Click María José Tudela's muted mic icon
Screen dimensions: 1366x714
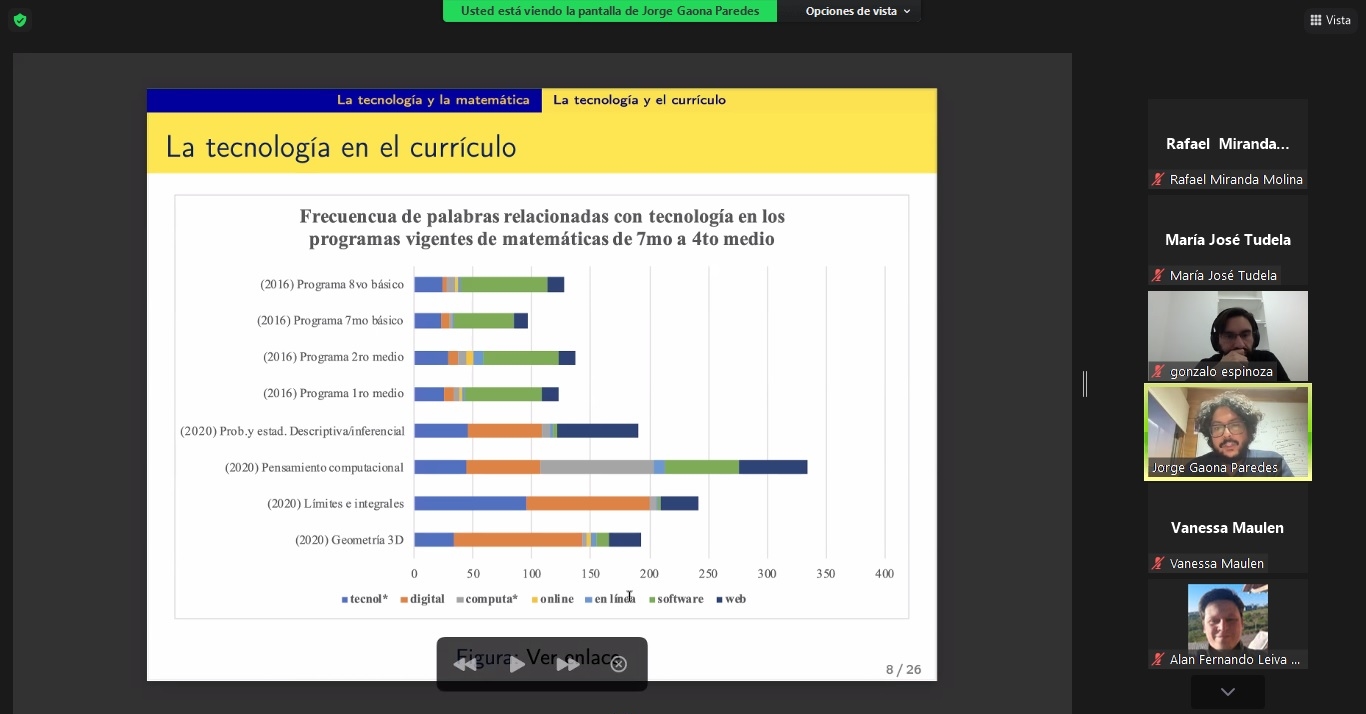click(1158, 276)
